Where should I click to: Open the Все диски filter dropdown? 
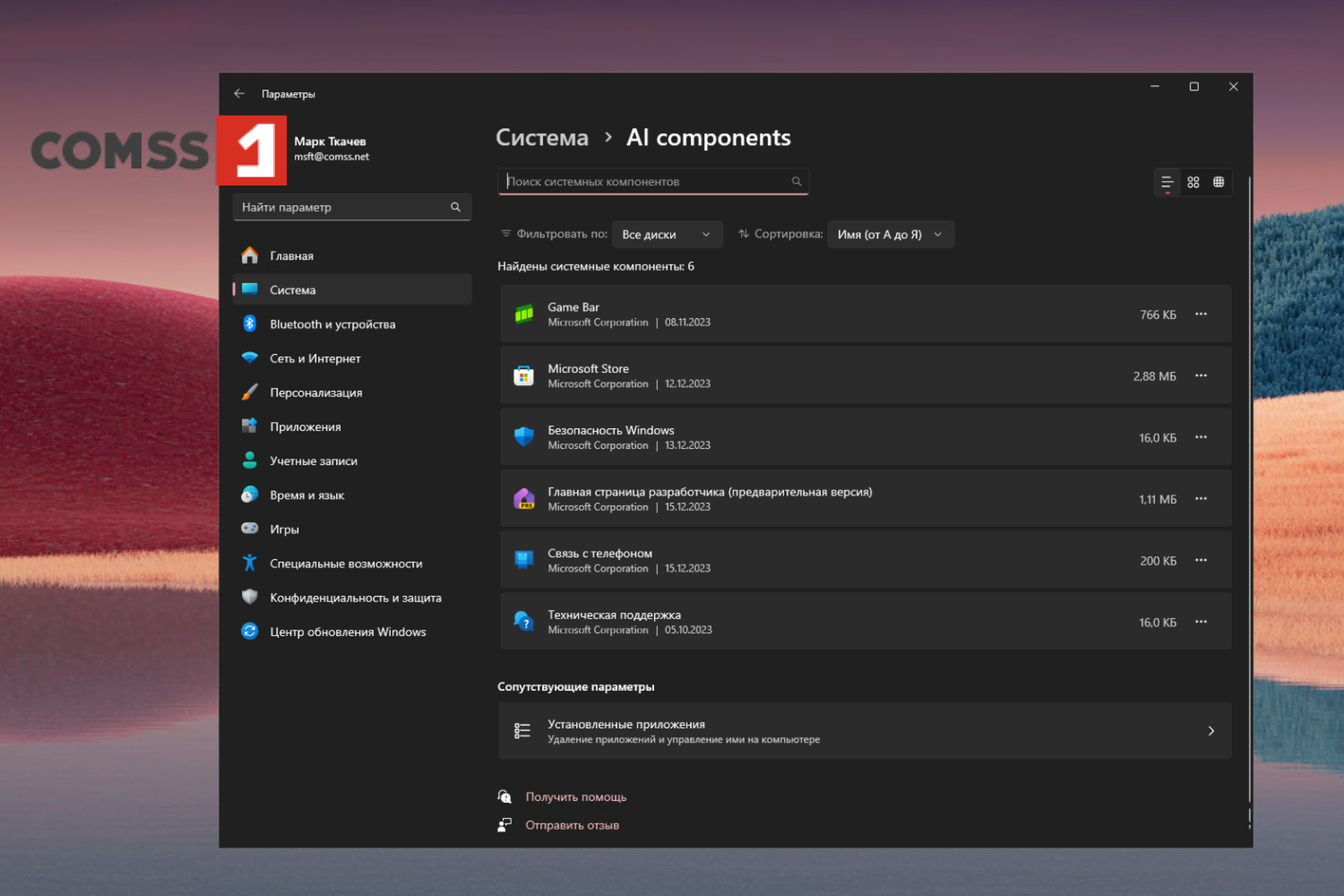[667, 235]
